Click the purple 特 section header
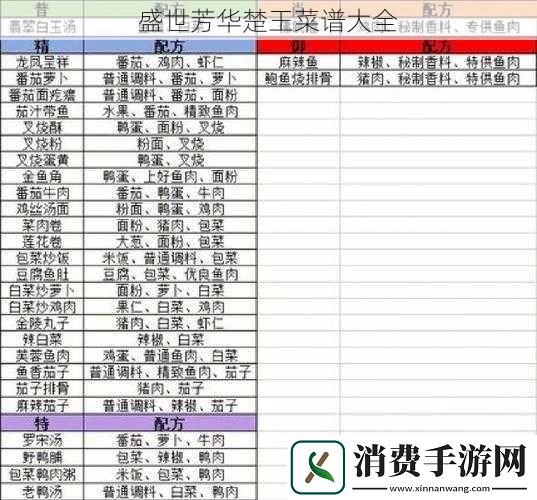 pyautogui.click(x=42, y=423)
